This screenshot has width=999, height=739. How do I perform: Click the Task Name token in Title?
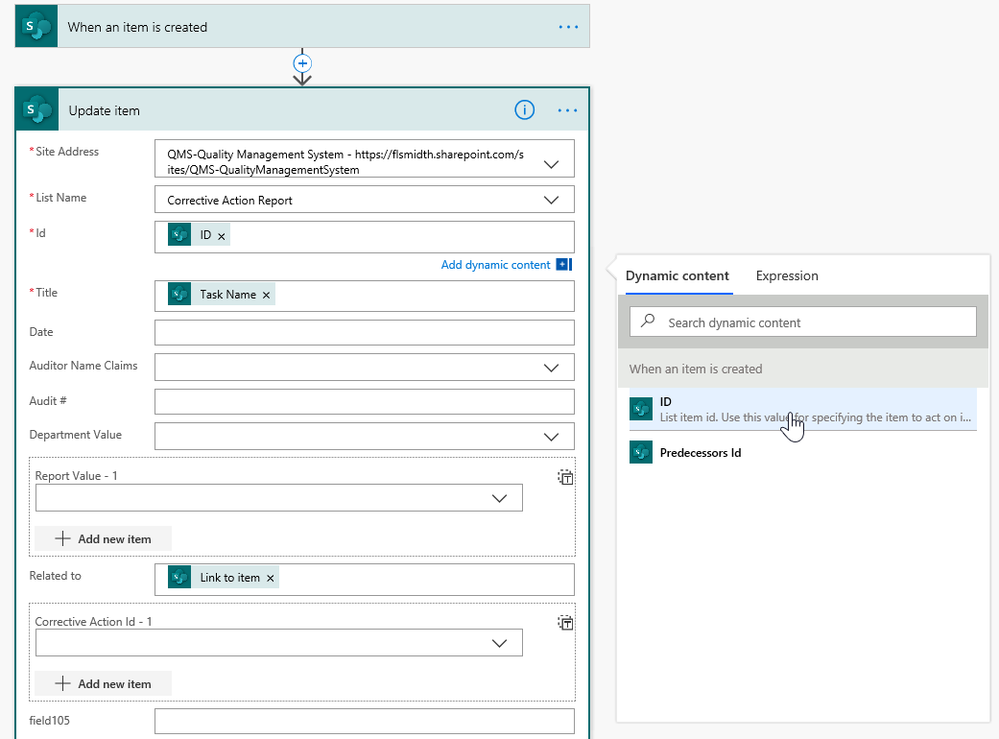pyautogui.click(x=220, y=294)
